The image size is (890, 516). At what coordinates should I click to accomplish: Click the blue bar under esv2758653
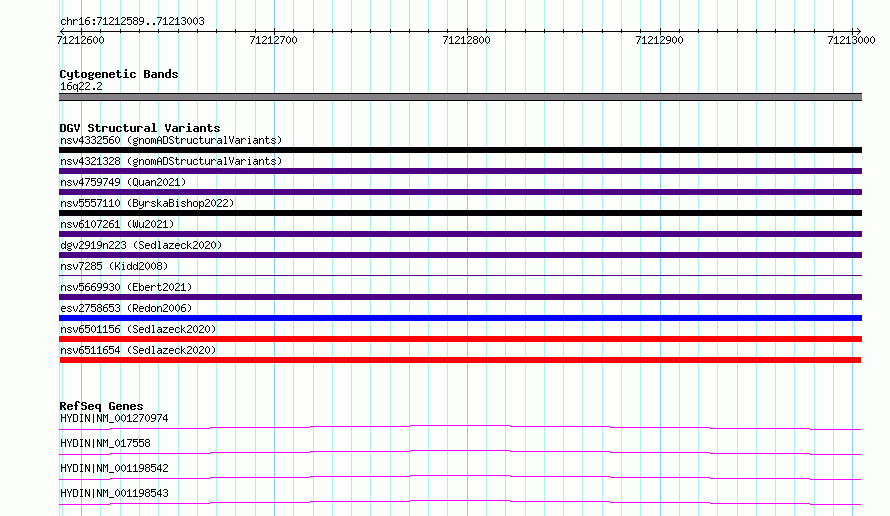460,318
